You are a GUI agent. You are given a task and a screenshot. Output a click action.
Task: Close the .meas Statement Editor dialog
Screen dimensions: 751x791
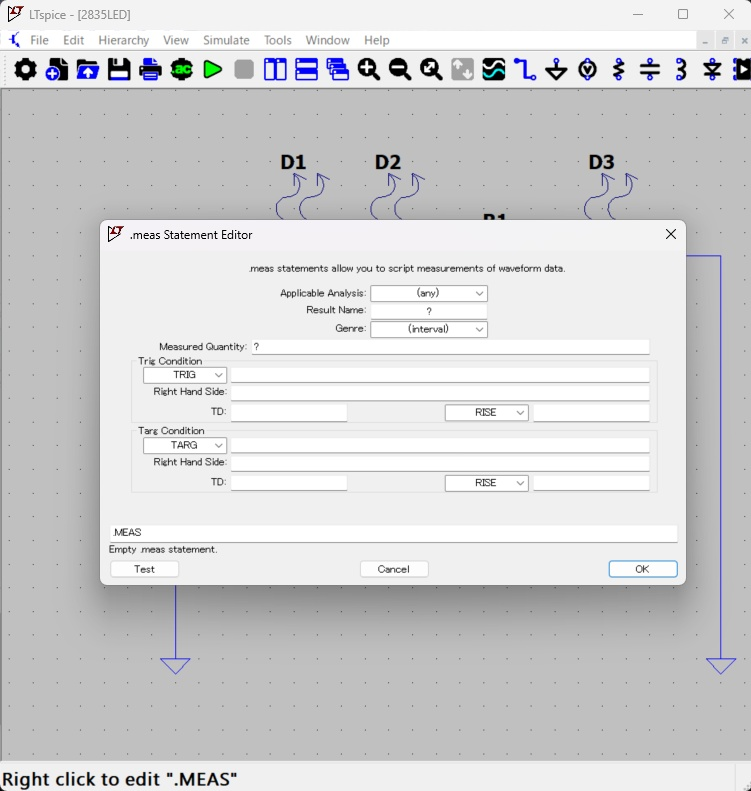point(670,234)
